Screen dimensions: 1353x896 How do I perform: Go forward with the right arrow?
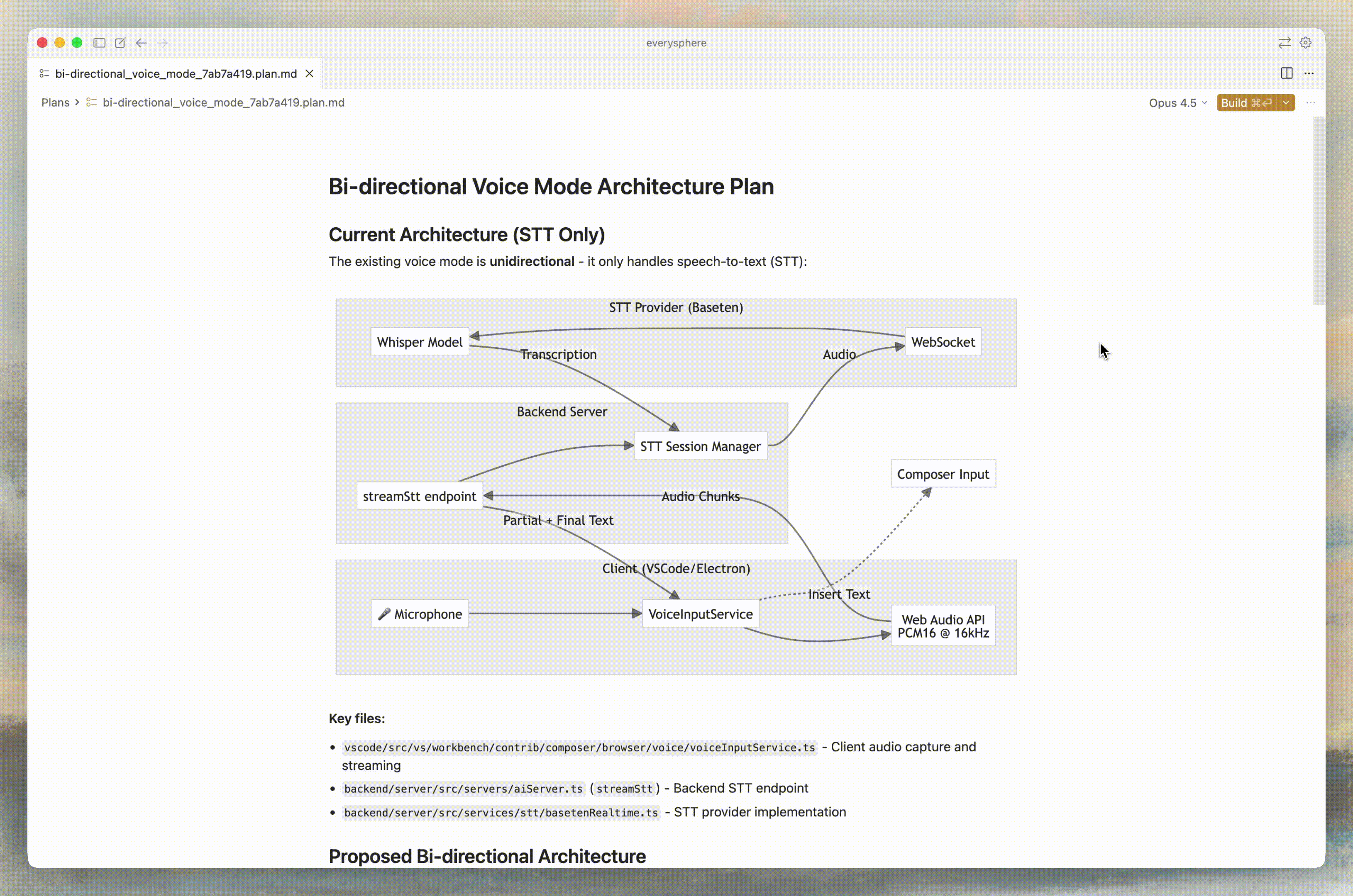pos(162,43)
